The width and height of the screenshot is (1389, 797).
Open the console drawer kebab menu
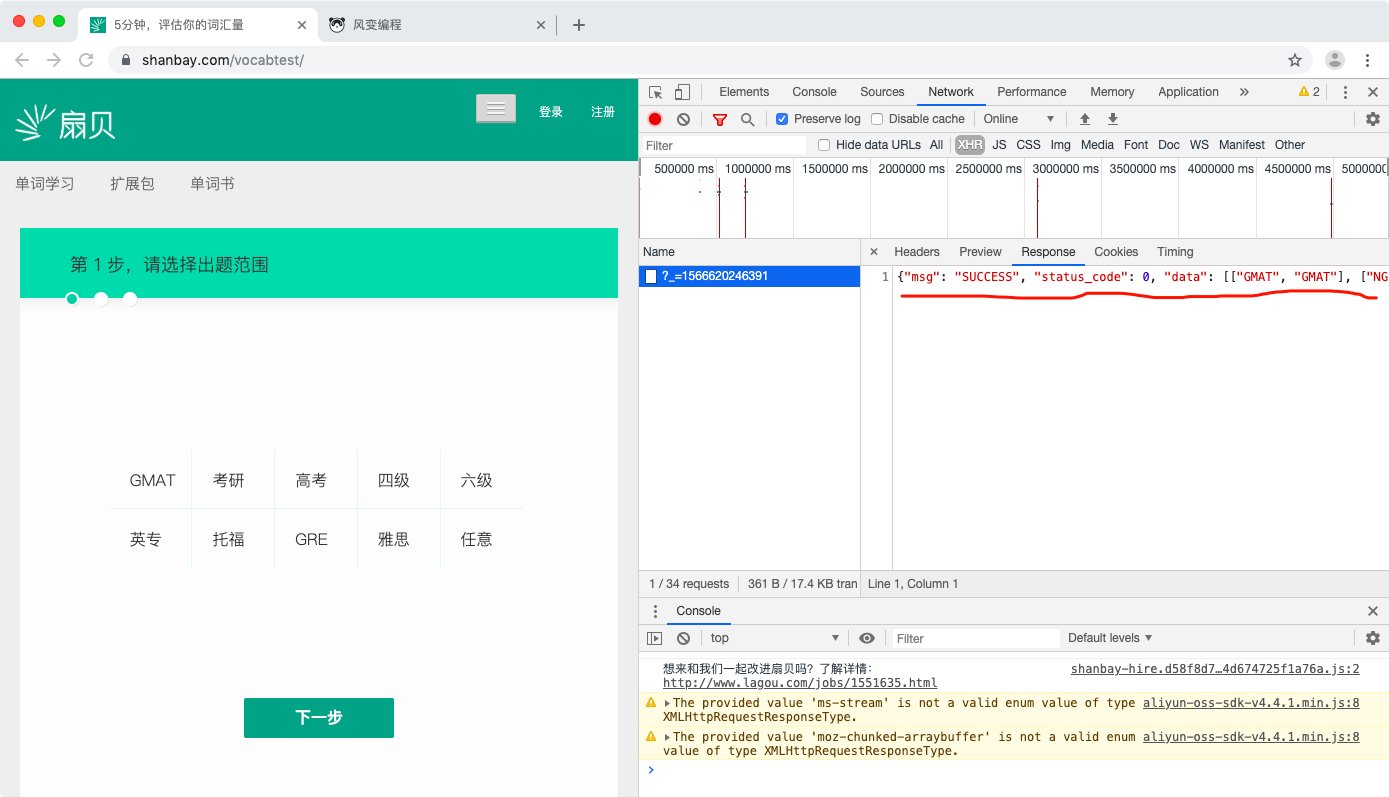(x=656, y=611)
